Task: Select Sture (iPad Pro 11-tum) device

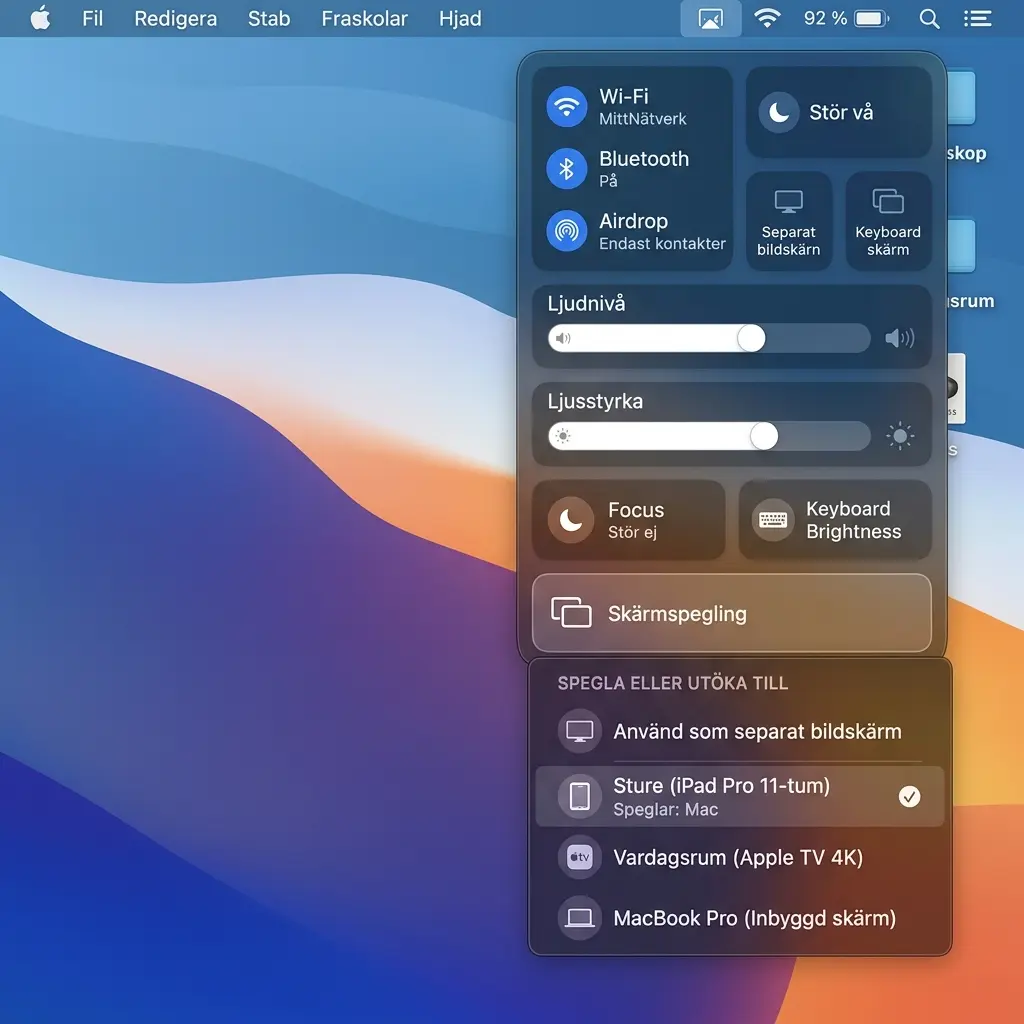Action: [739, 796]
